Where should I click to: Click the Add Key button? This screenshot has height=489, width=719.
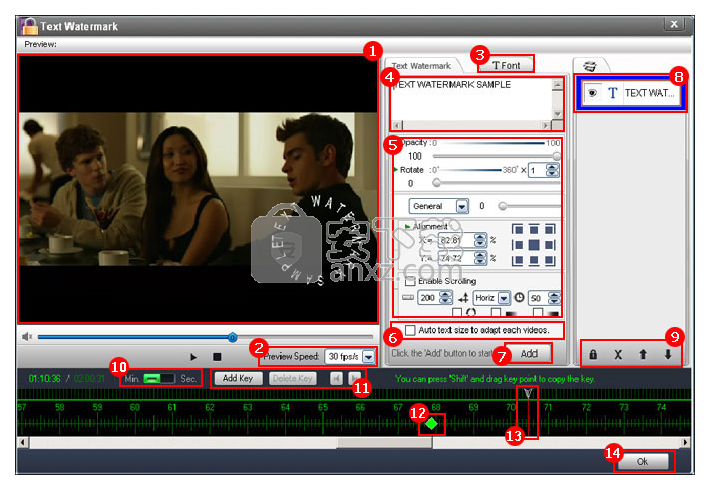pyautogui.click(x=238, y=379)
